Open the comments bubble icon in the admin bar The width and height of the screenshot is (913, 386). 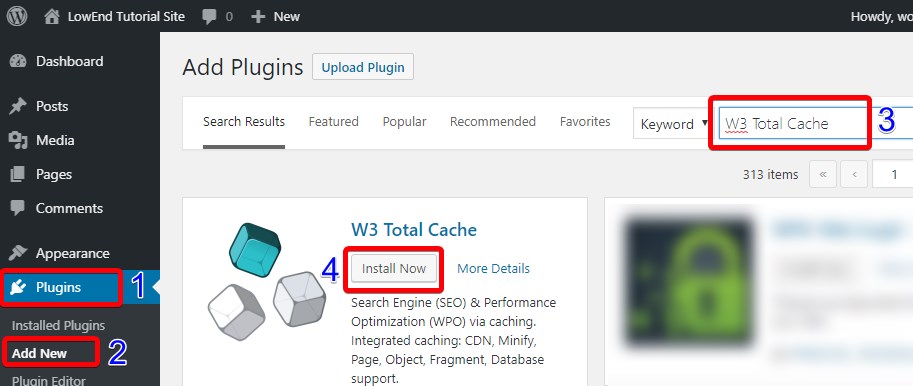[209, 17]
